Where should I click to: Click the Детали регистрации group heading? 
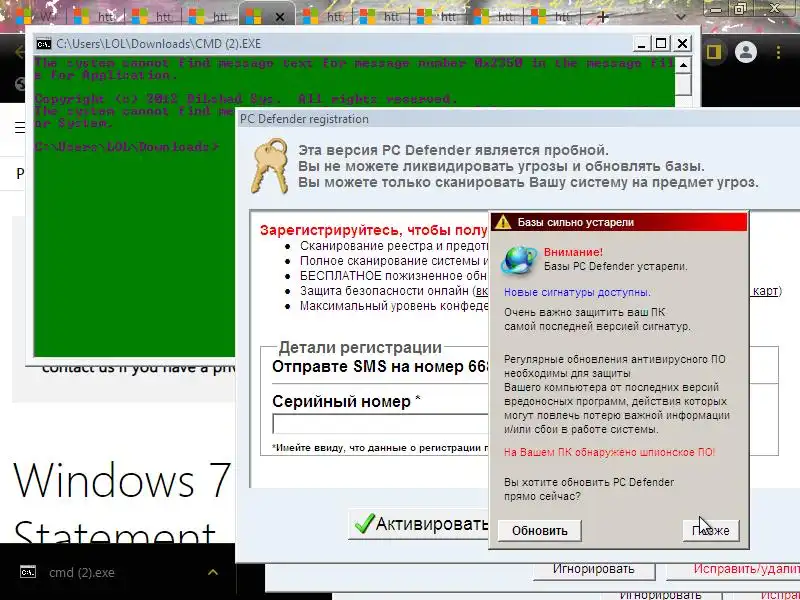[360, 347]
